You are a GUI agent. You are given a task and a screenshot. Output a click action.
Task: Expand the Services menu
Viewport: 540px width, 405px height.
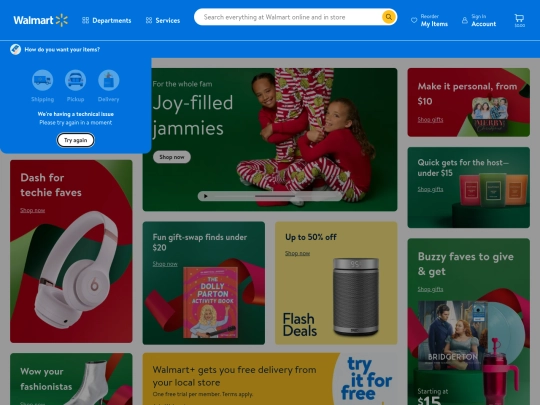163,20
